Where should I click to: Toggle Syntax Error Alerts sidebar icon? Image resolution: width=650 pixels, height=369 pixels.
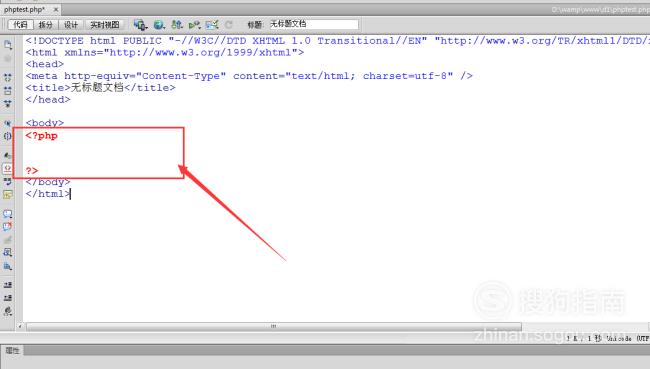[7, 194]
